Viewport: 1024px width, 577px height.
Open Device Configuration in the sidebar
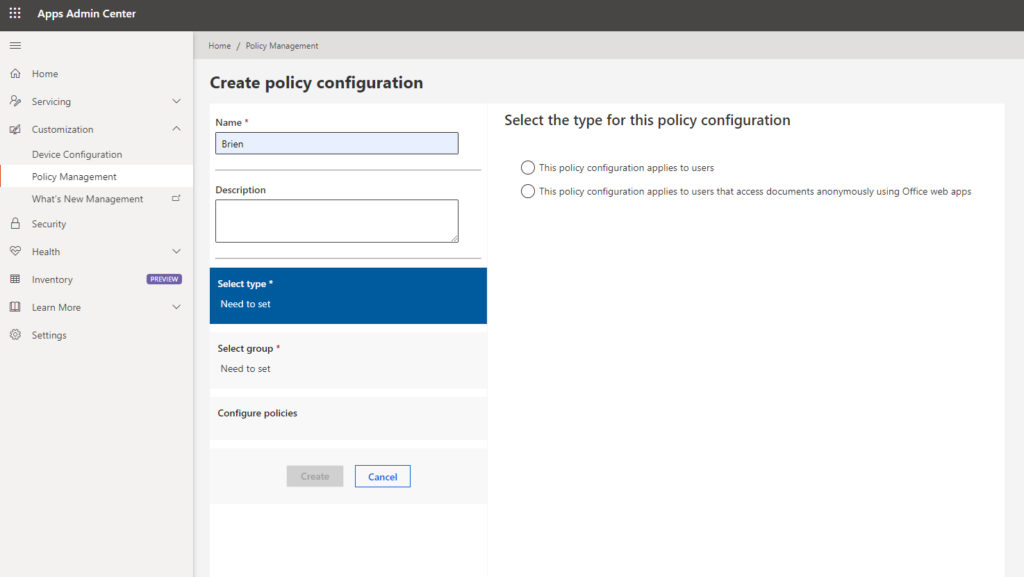[x=77, y=155]
